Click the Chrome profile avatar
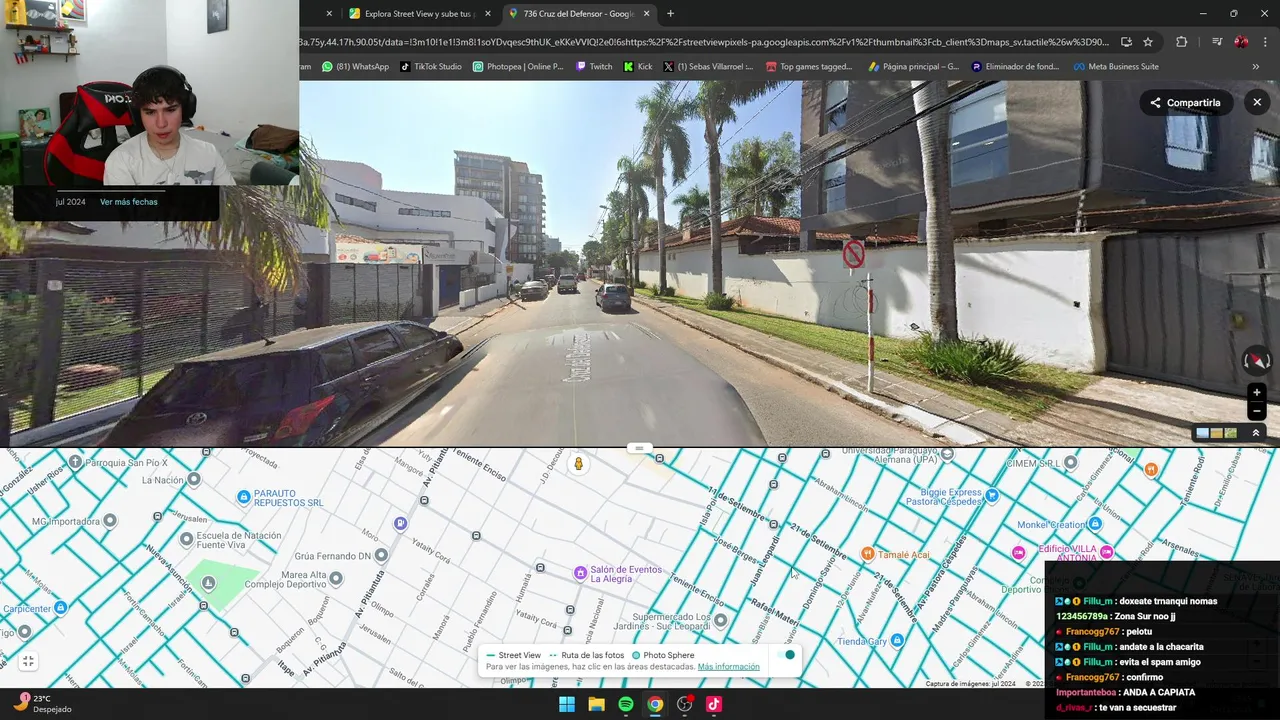Viewport: 1280px width, 720px height. point(1241,42)
